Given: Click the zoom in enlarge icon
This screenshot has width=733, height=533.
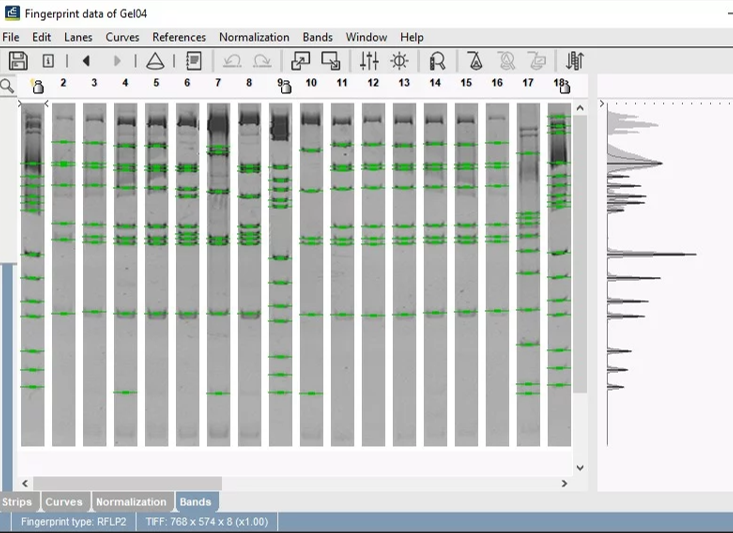Looking at the screenshot, I should [300, 61].
